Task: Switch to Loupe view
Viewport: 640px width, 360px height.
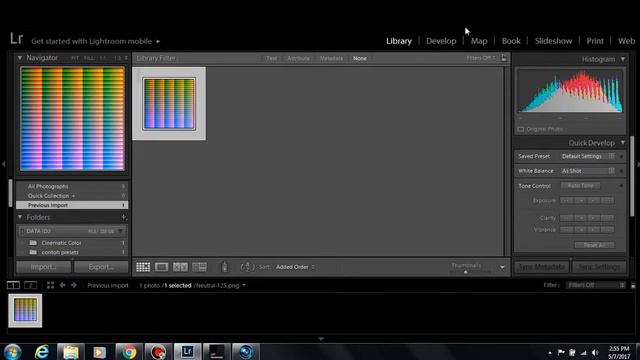Action: [x=161, y=267]
